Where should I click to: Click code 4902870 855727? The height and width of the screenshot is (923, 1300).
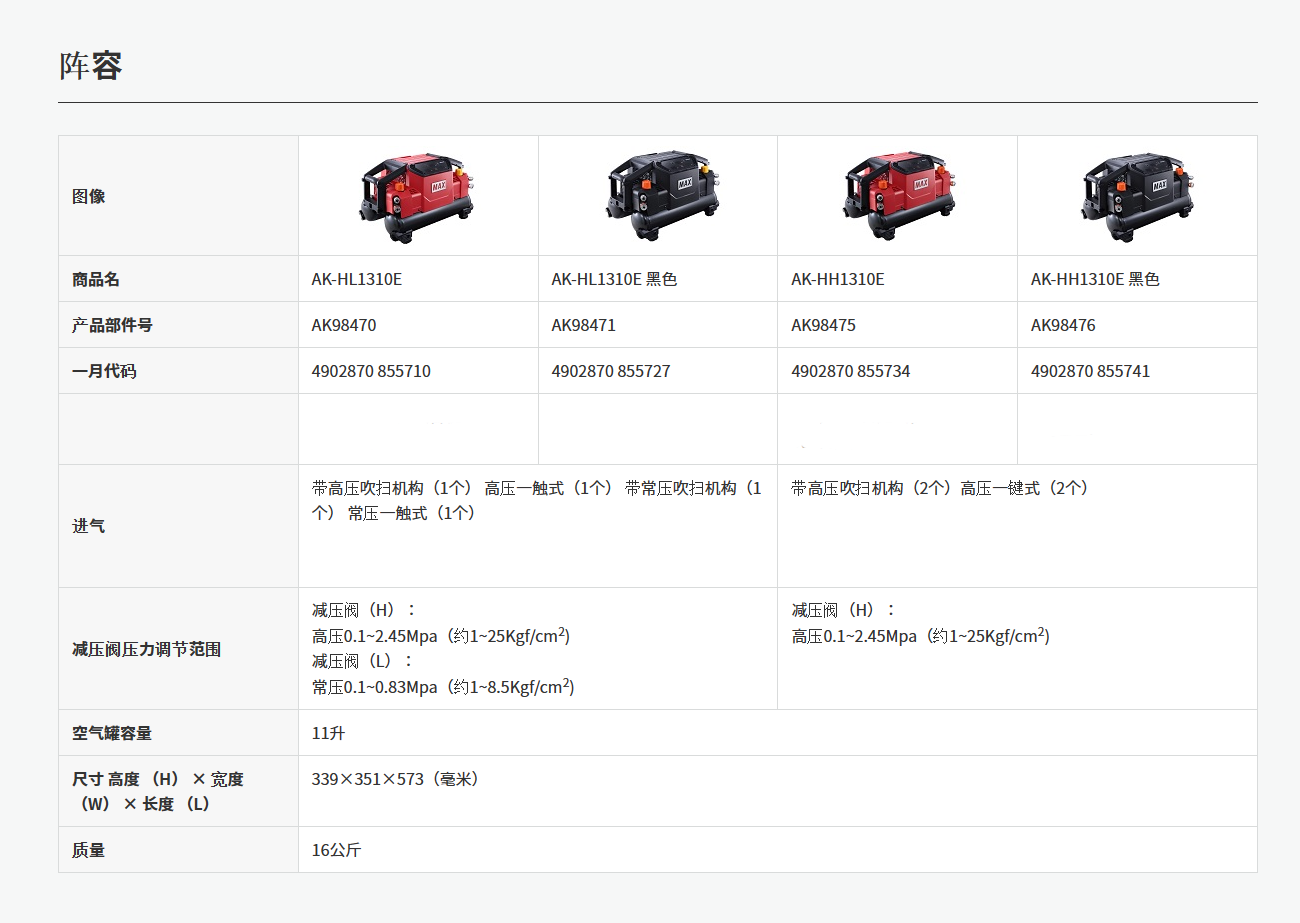coord(611,371)
